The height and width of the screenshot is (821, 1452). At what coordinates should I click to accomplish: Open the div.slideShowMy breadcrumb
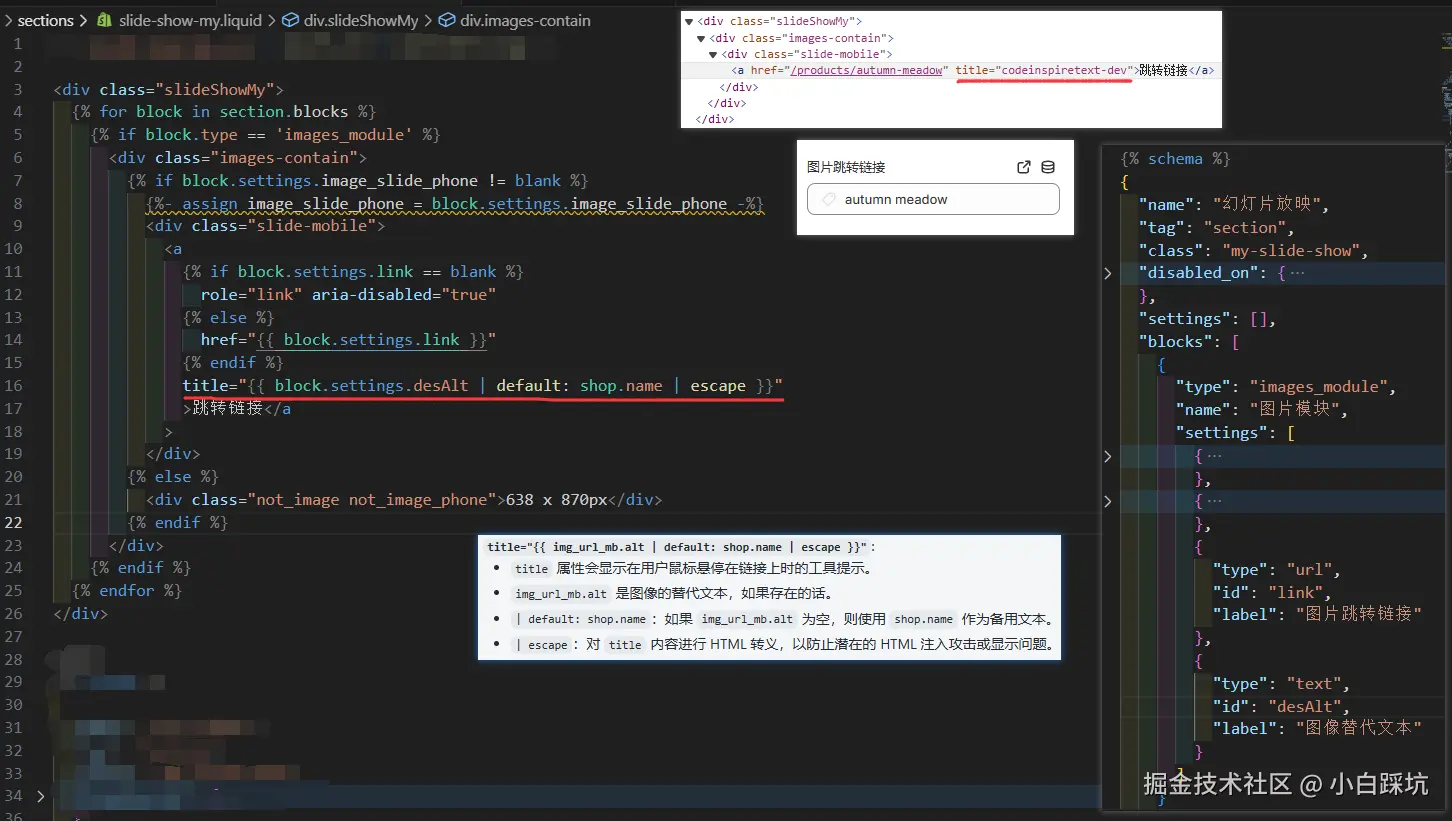[362, 20]
